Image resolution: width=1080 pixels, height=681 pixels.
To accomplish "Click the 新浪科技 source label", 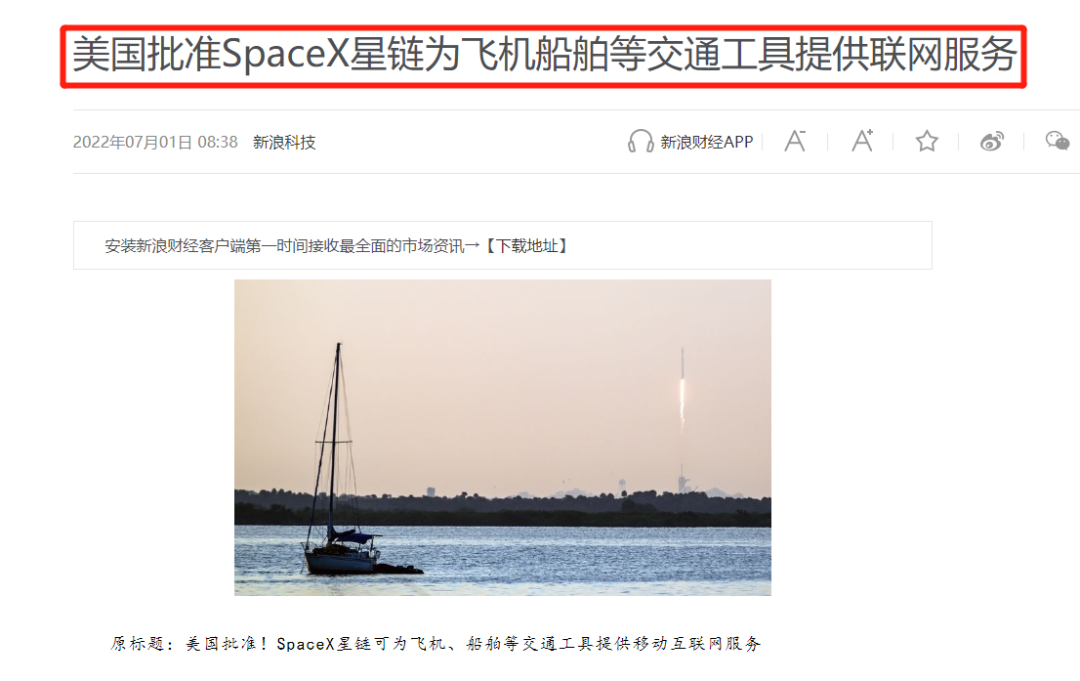I will (284, 142).
